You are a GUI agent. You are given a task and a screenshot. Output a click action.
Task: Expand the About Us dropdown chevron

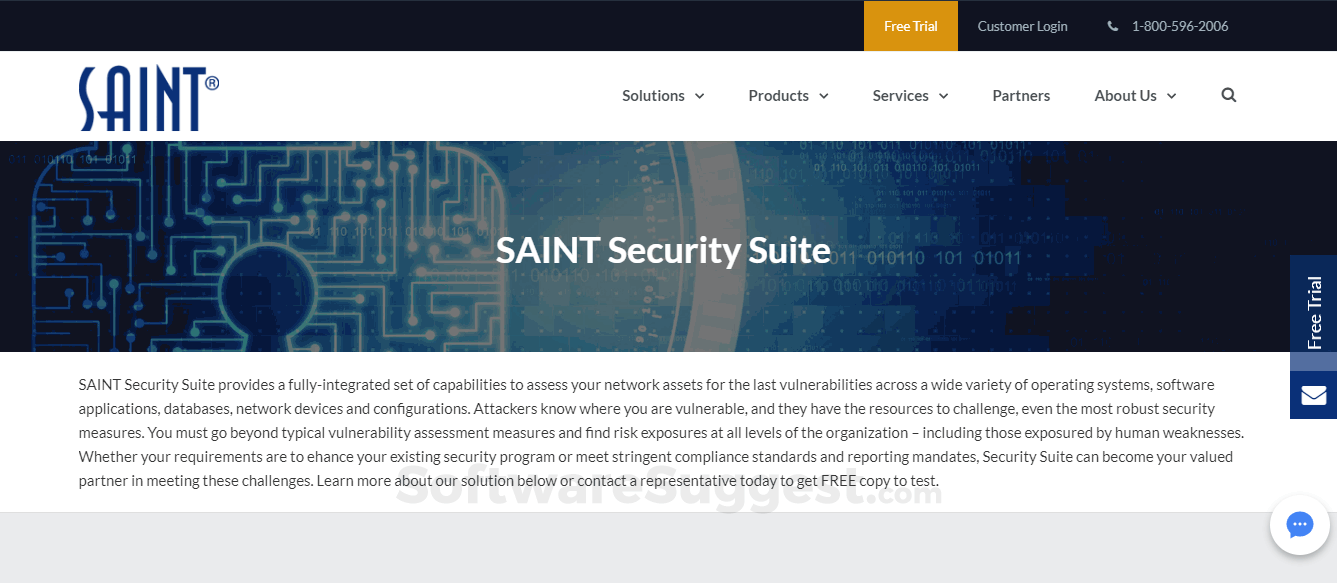(1173, 96)
